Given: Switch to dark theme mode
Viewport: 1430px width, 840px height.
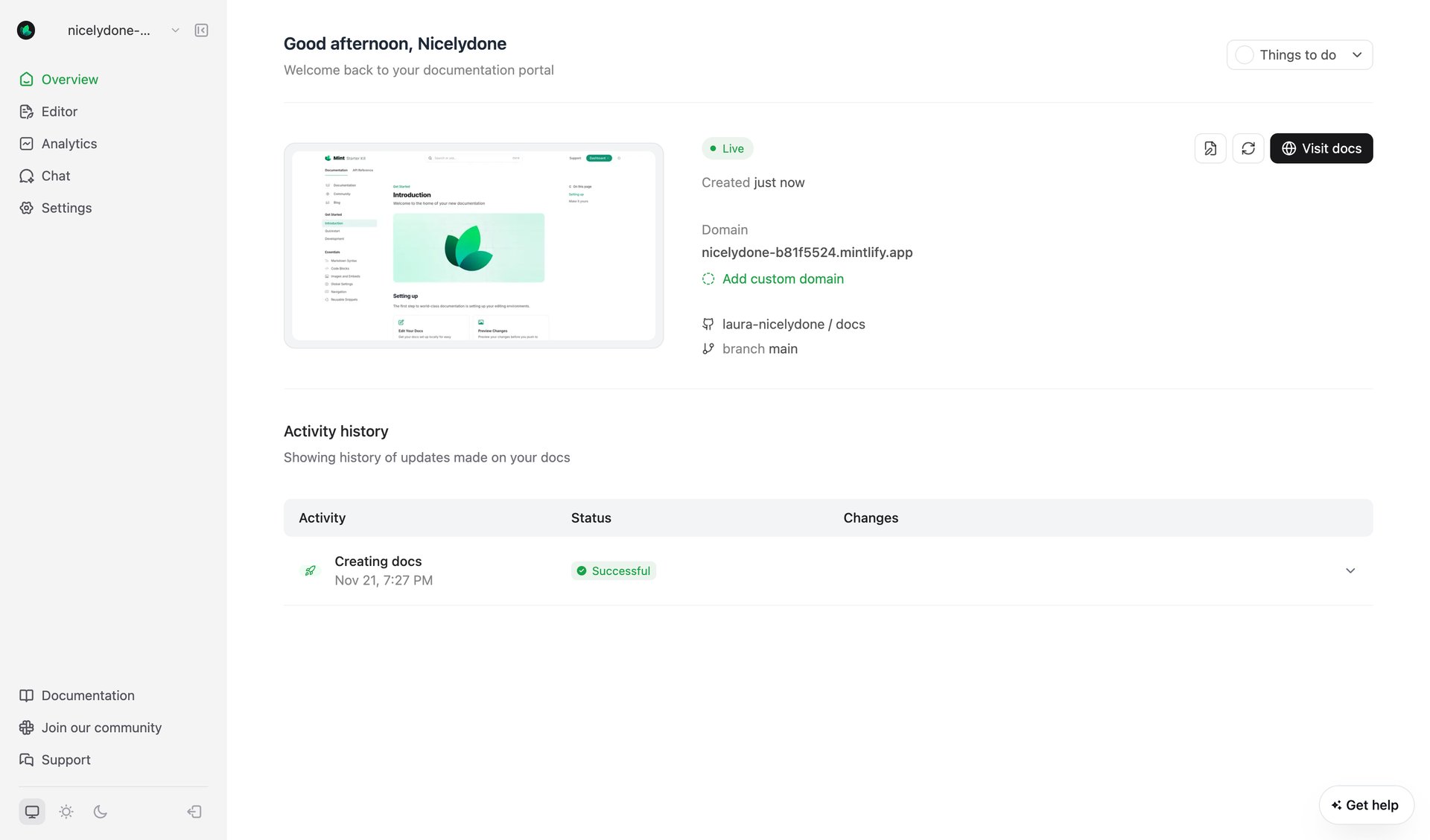Looking at the screenshot, I should point(101,811).
